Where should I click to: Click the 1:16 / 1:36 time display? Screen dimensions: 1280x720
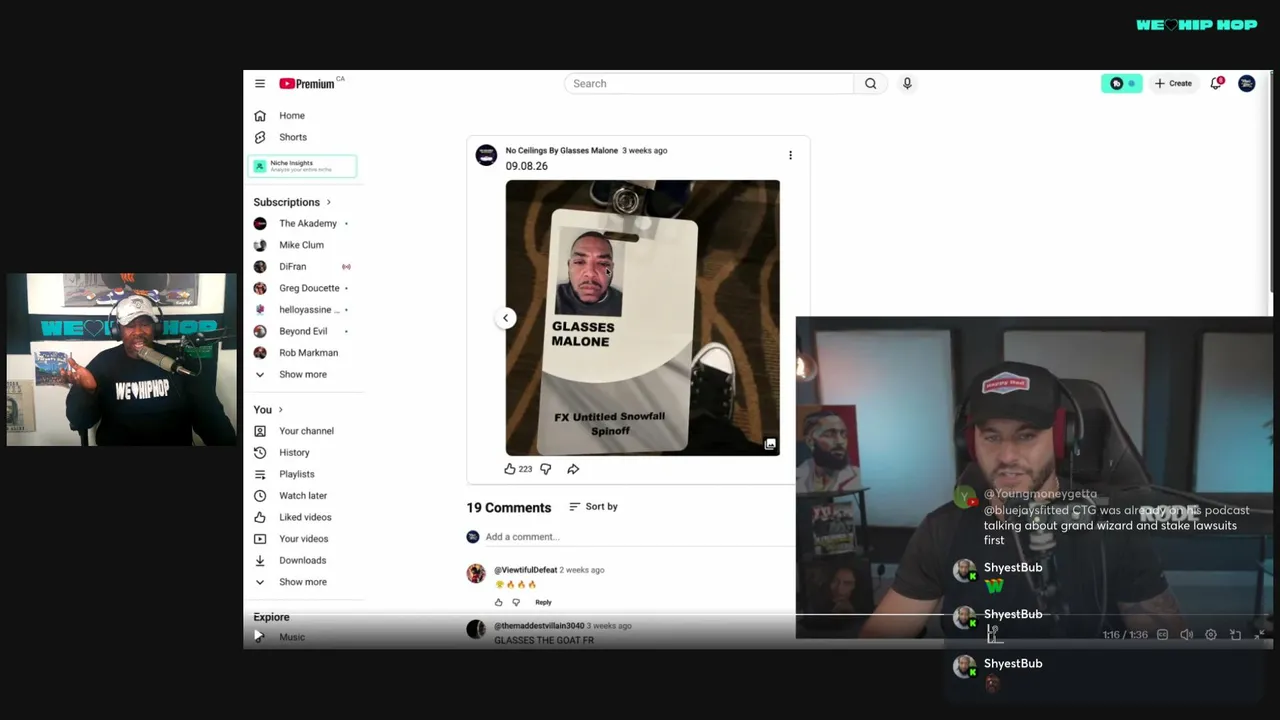click(x=1125, y=635)
